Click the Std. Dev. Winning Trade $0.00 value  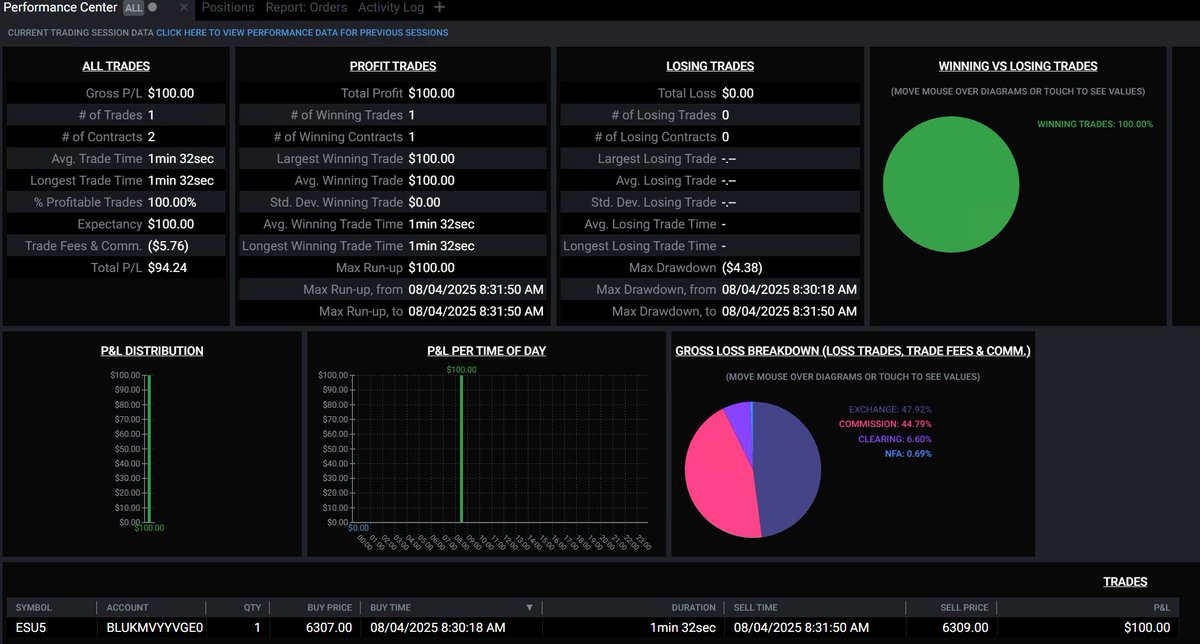425,202
